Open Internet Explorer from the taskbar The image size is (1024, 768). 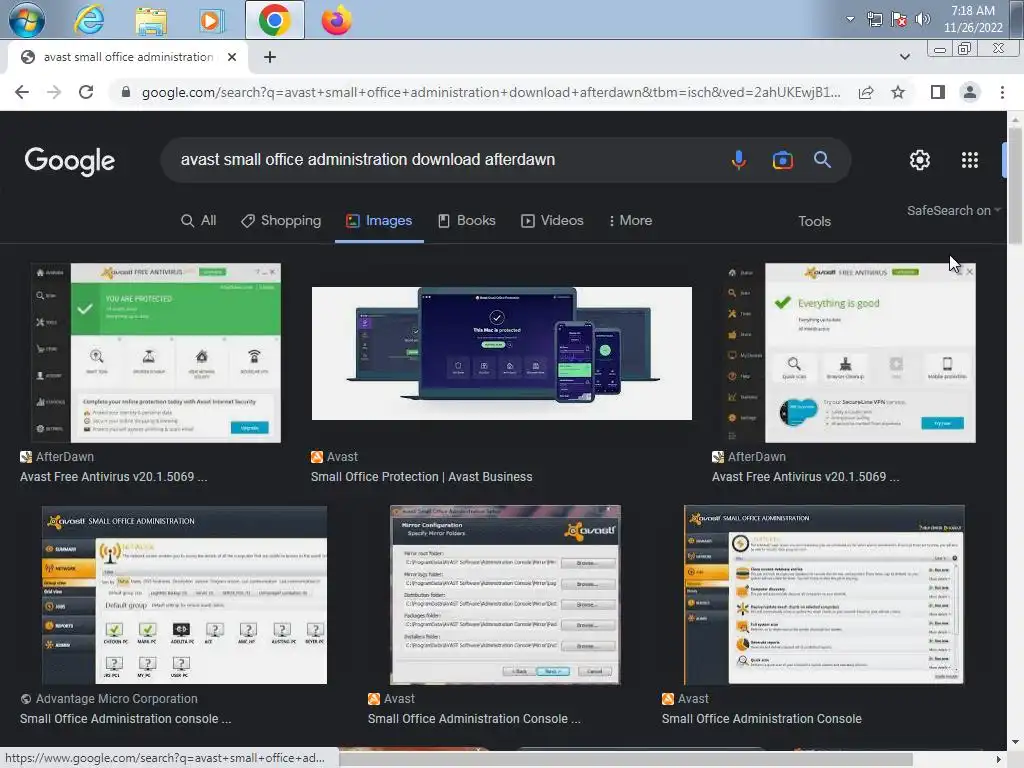pos(89,20)
